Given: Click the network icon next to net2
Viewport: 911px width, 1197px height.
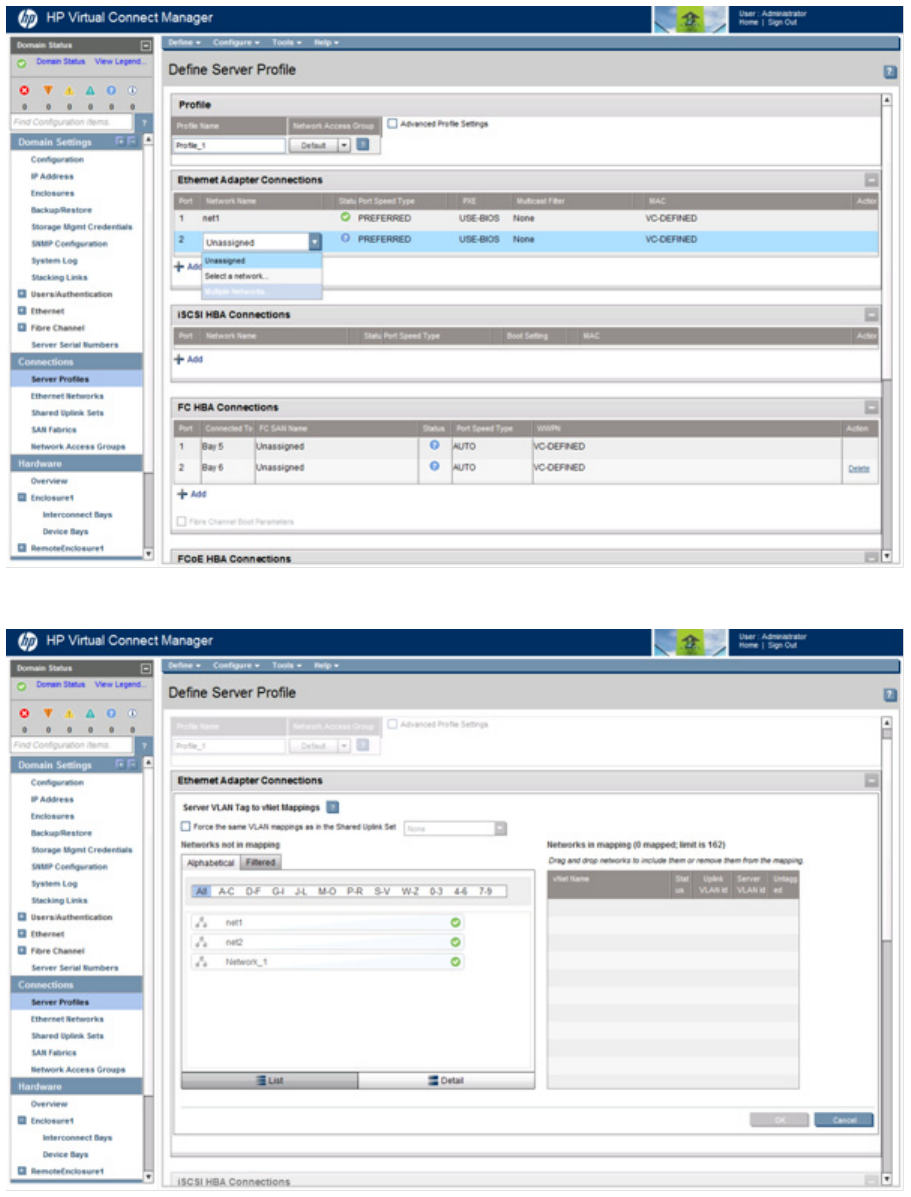Looking at the screenshot, I should point(202,942).
